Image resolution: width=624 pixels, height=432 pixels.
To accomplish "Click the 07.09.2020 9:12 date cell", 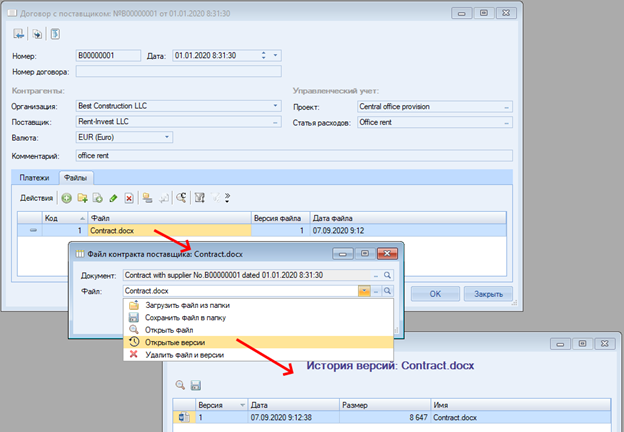I will tap(408, 231).
